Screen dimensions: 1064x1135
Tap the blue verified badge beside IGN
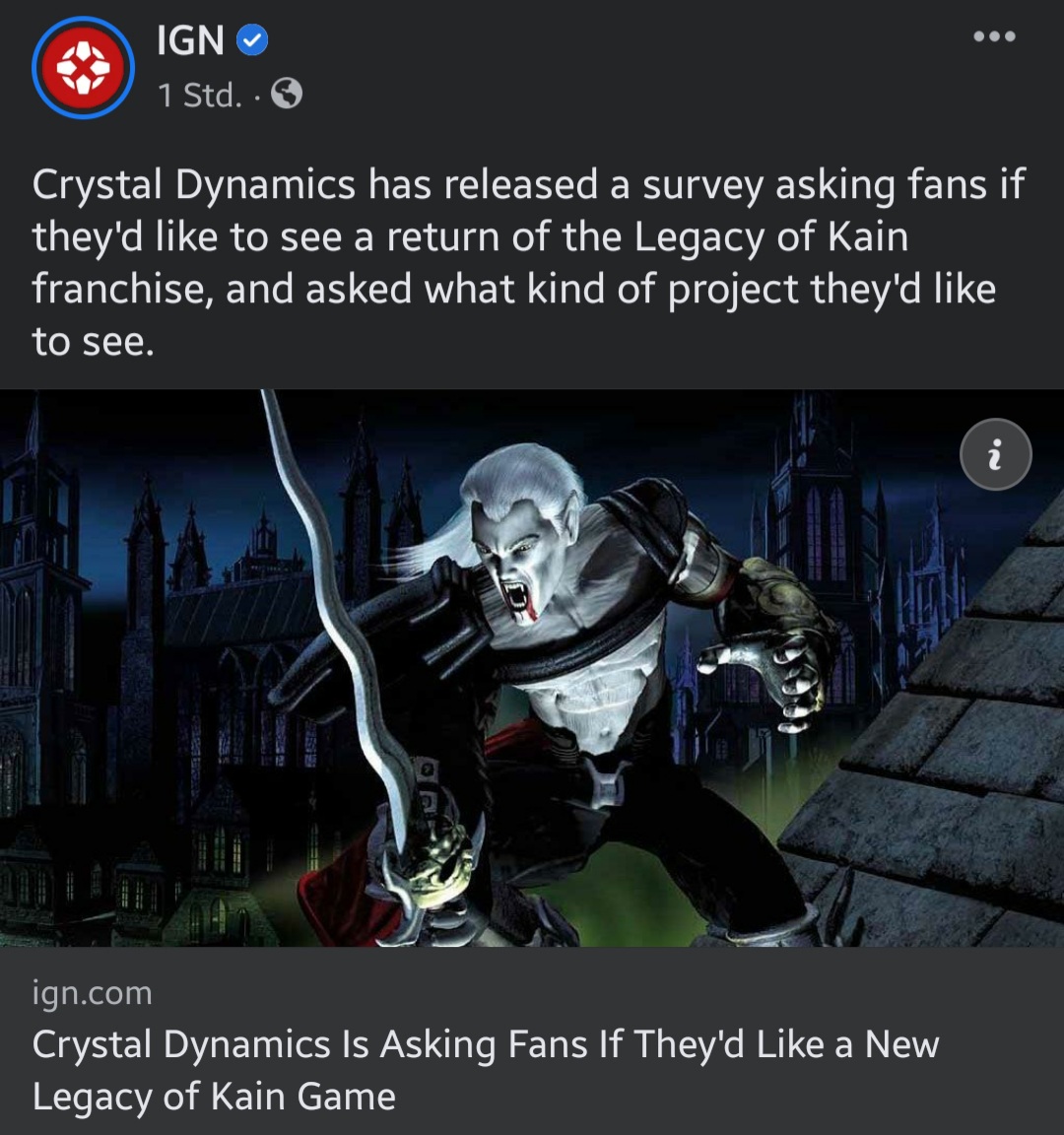[x=252, y=39]
